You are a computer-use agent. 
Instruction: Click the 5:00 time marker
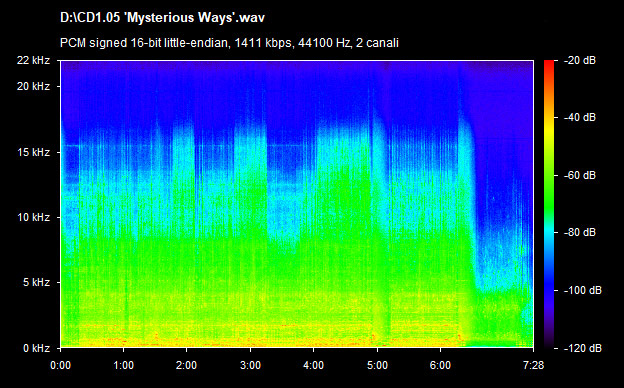pyautogui.click(x=377, y=365)
